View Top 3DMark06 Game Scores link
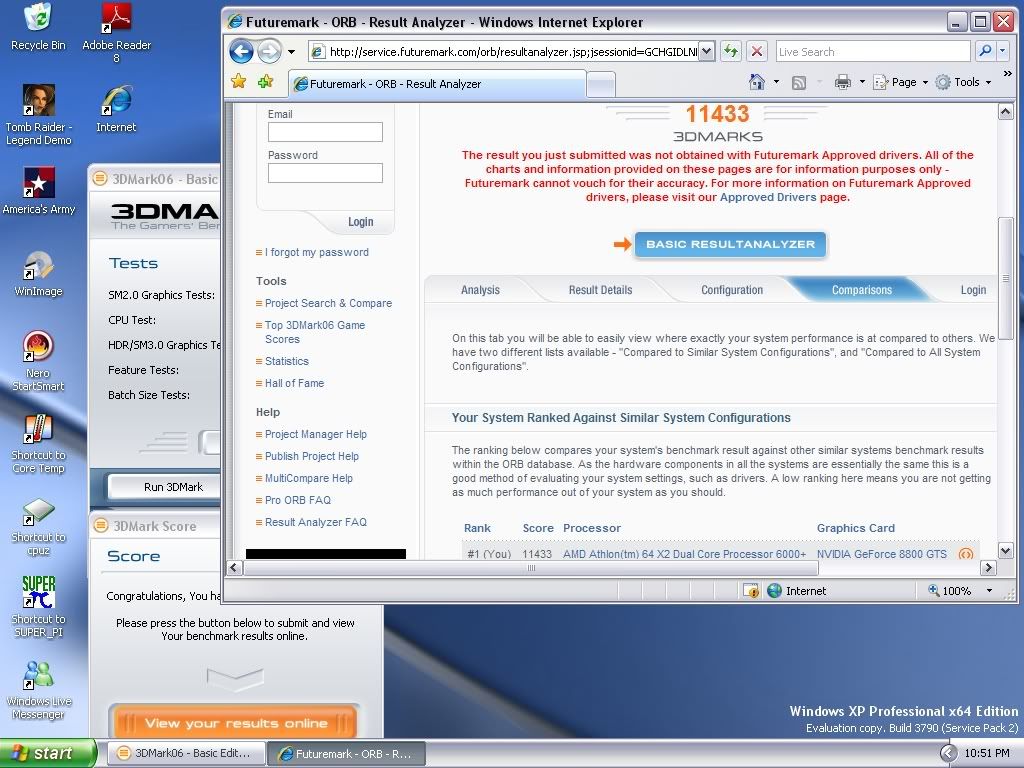The width and height of the screenshot is (1024, 768). pos(315,332)
